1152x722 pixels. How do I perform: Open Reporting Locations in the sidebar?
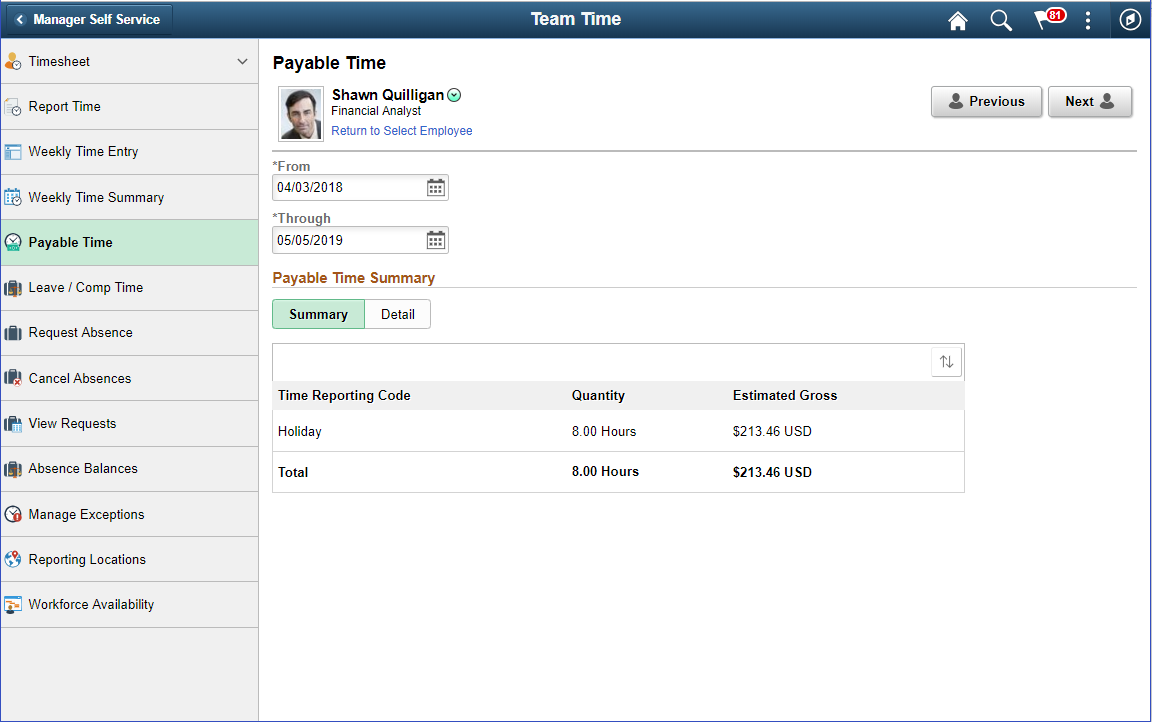[x=129, y=559]
